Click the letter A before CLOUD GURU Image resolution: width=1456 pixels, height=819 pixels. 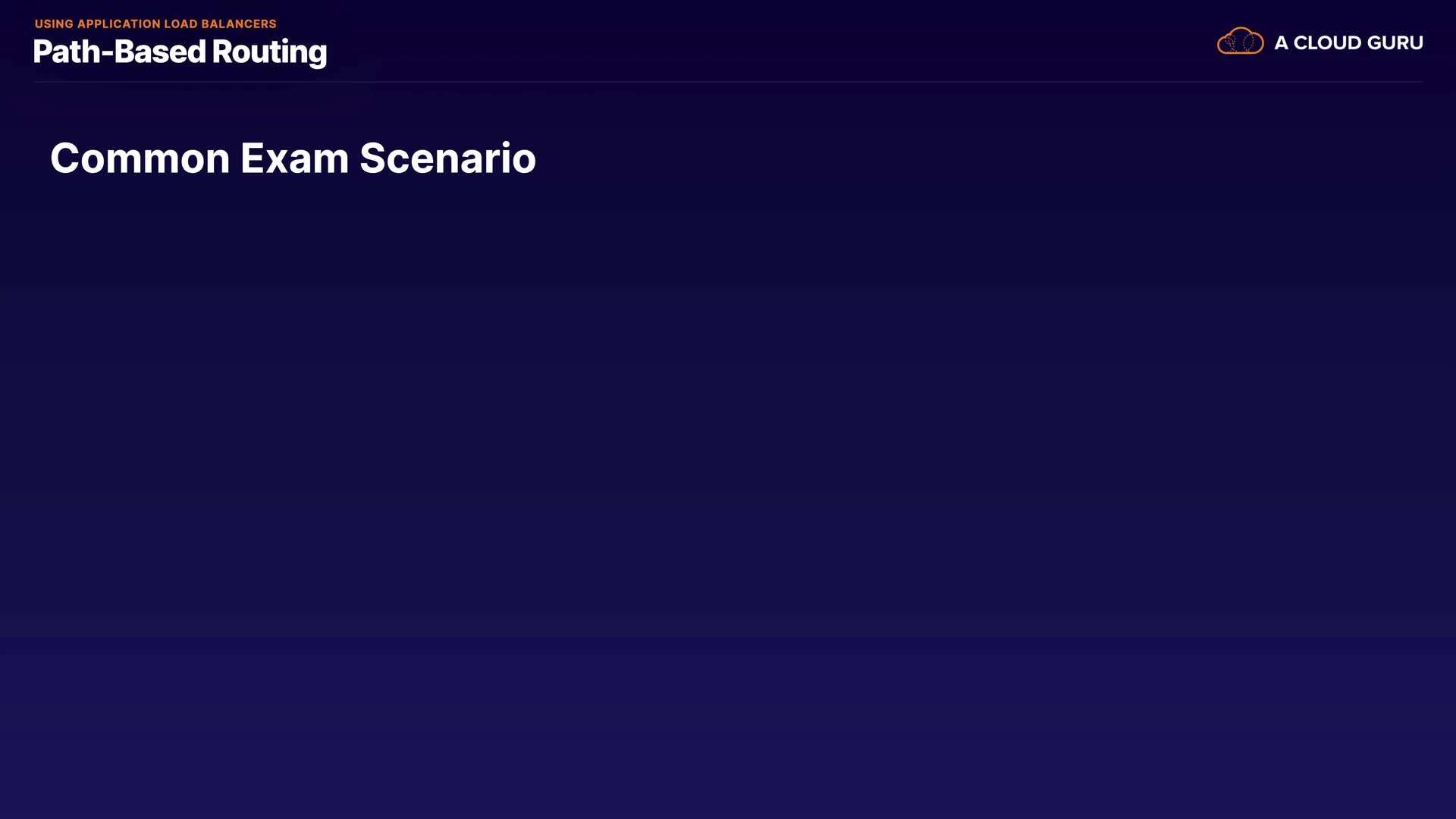click(1281, 43)
